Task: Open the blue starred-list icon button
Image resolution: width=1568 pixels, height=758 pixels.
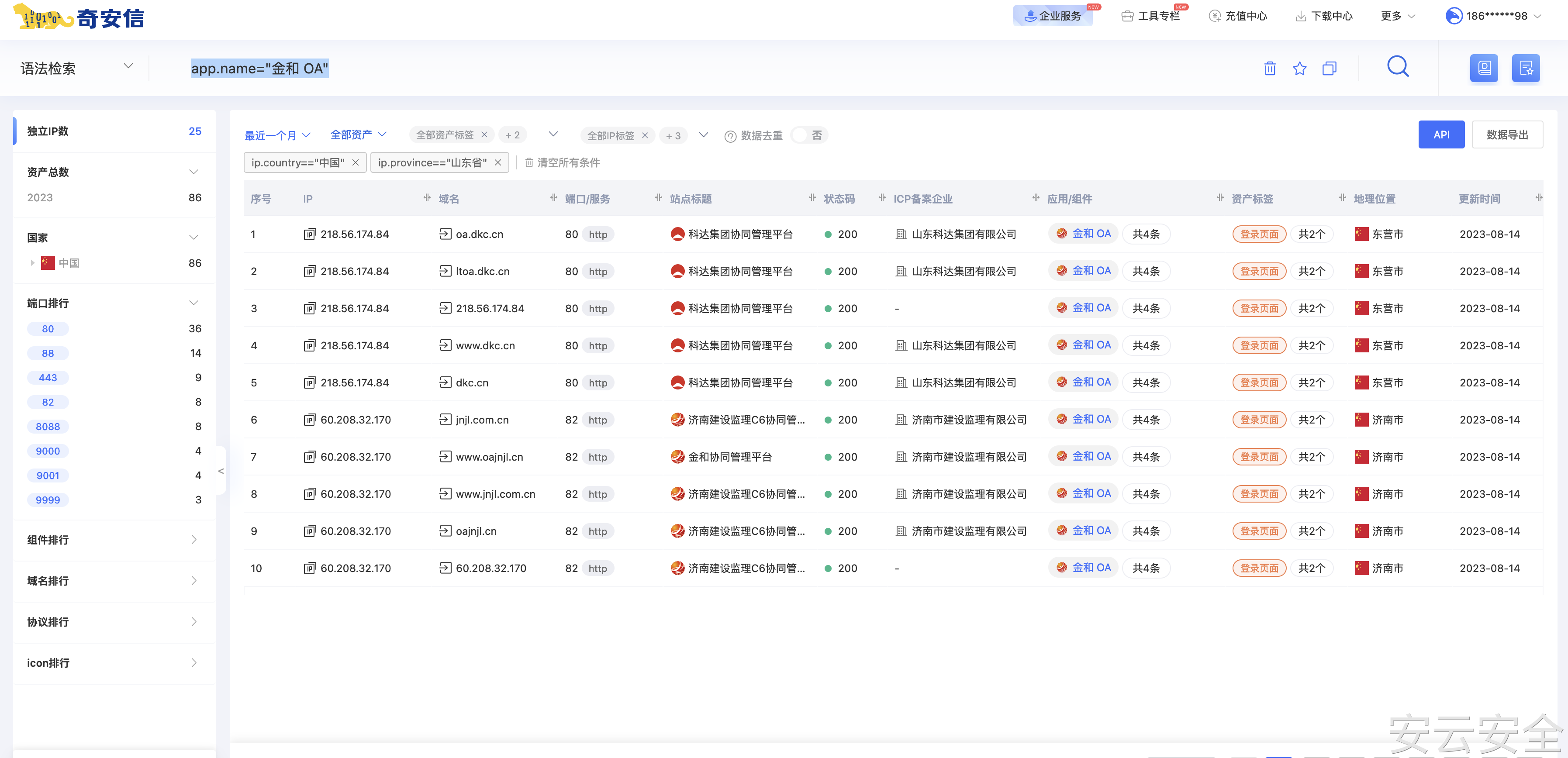Action: [x=1526, y=68]
